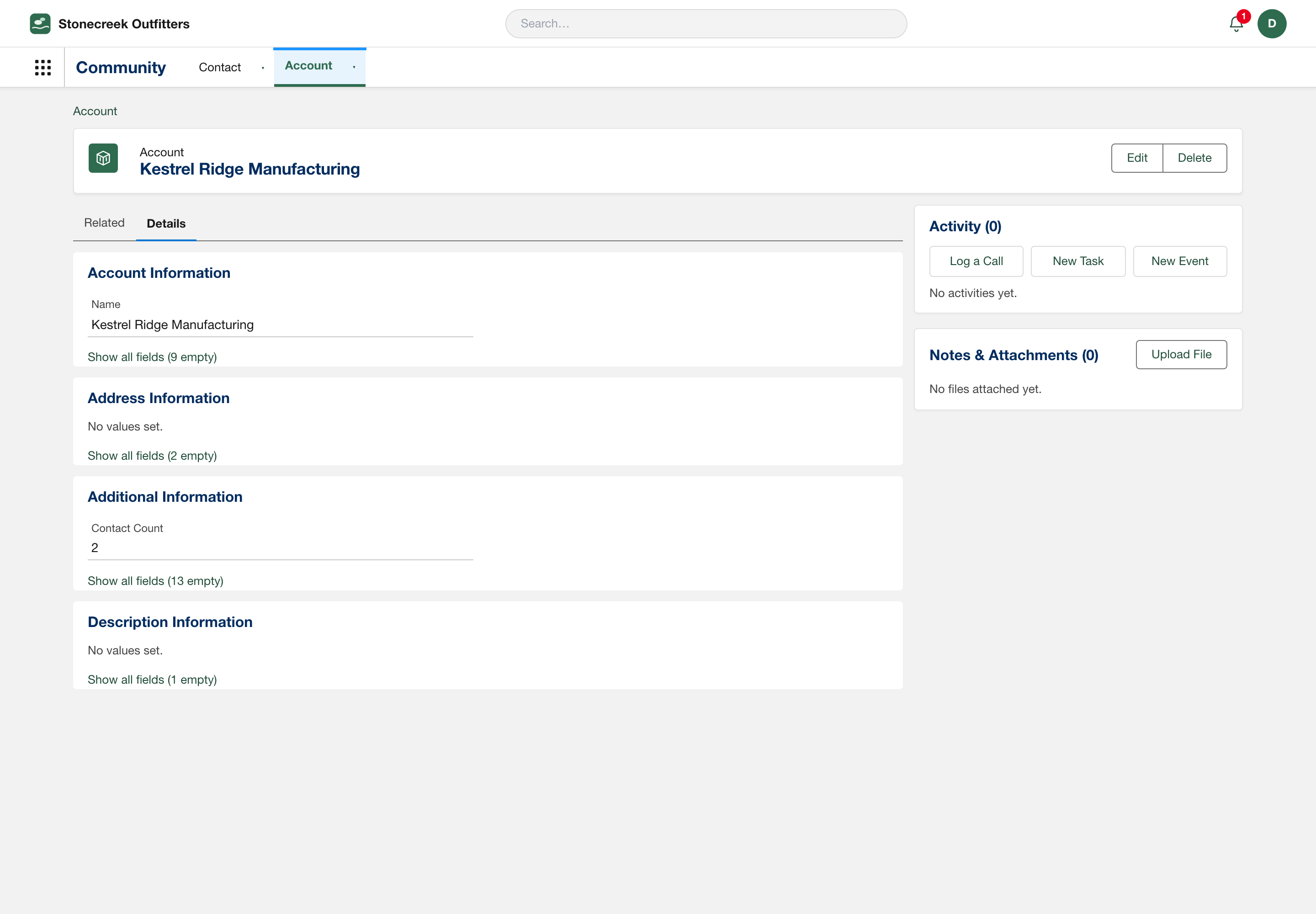Click the Activity (0) heading
The width and height of the screenshot is (1316, 914).
point(965,226)
